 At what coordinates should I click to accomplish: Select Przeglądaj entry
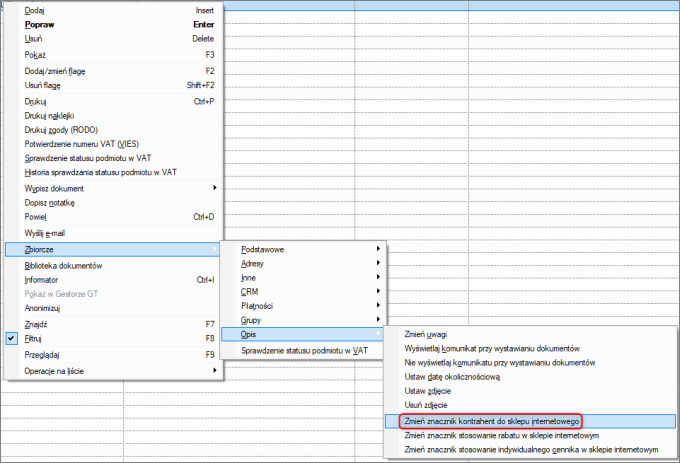tap(113, 355)
